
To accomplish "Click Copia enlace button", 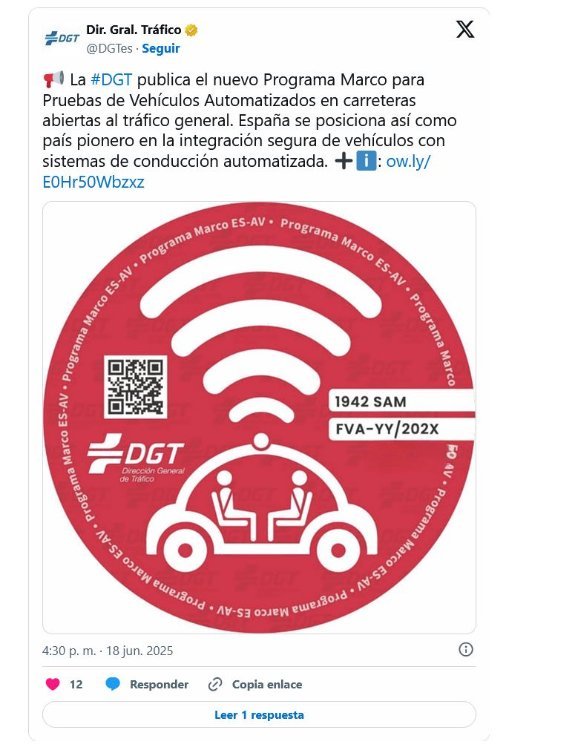I will point(267,684).
